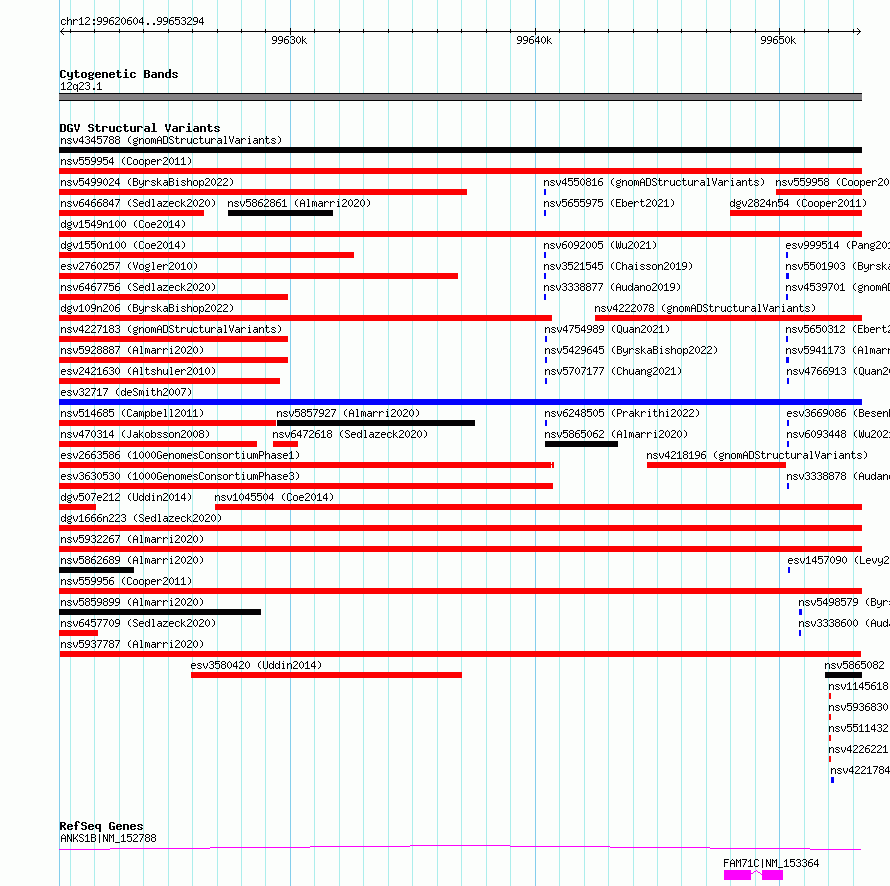Click nsv5655975 (Ebert2021) label
890x886 pixels.
[x=609, y=203]
